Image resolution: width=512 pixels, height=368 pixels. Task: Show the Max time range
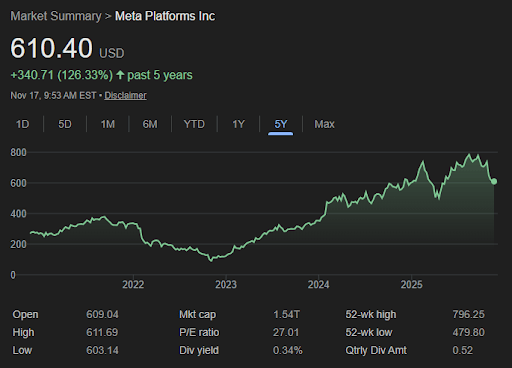(324, 124)
